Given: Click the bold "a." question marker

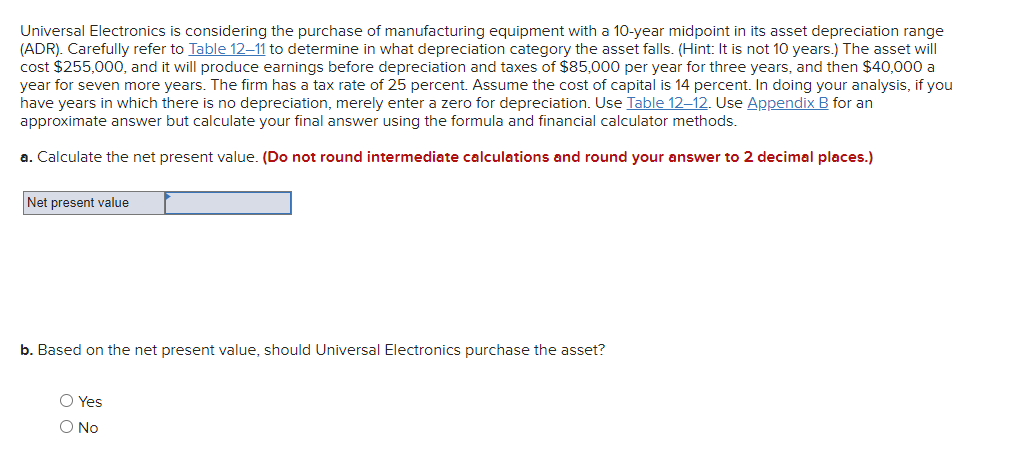Looking at the screenshot, I should [27, 158].
